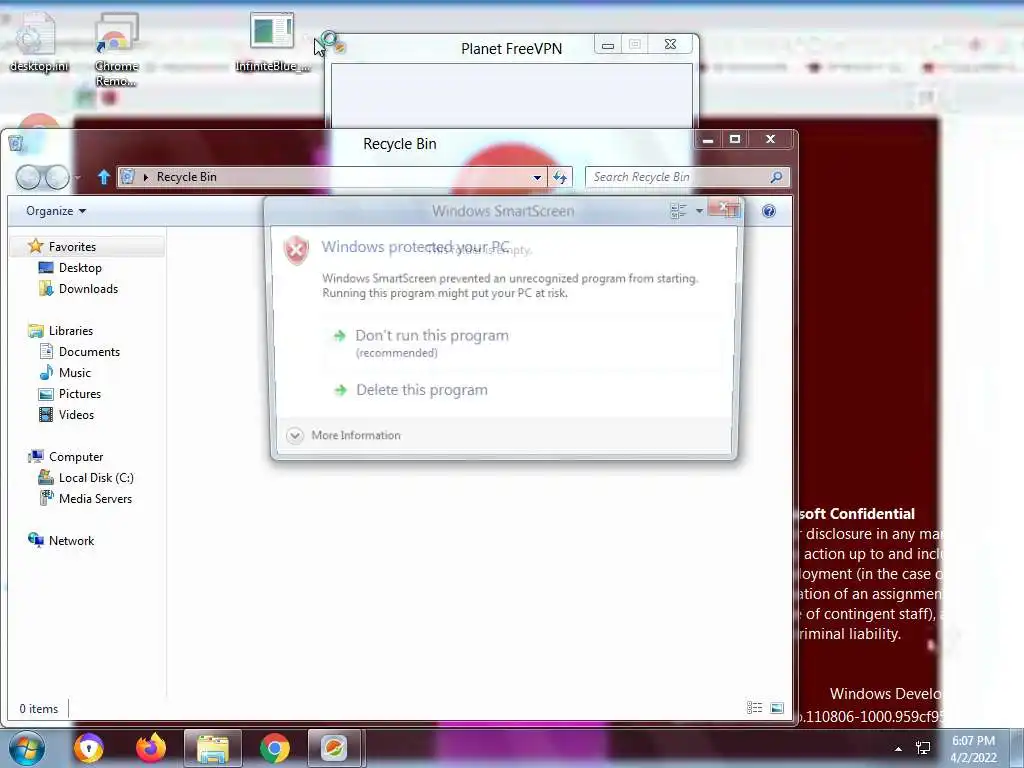Minimize the Planet FreeVPN window
The width and height of the screenshot is (1024, 768).
(607, 45)
